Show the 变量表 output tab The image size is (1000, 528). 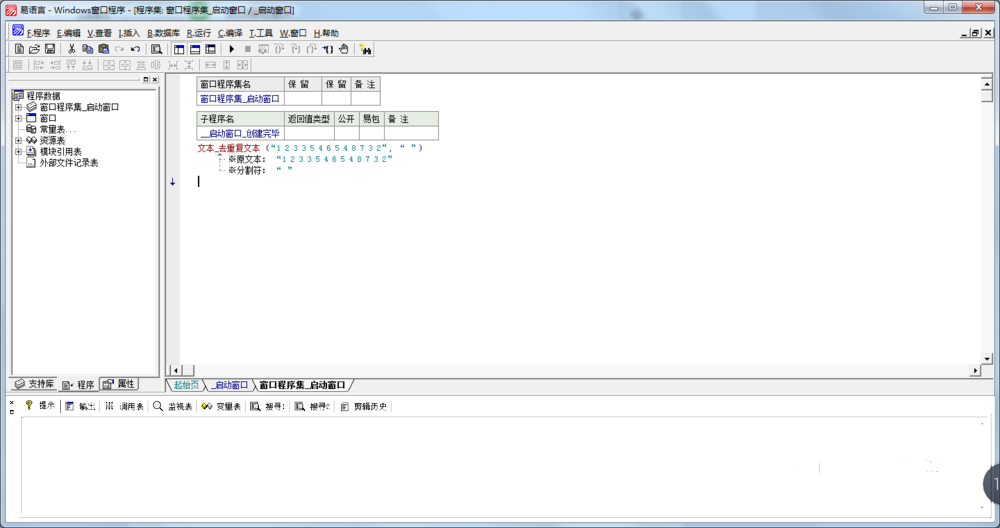[x=221, y=407]
